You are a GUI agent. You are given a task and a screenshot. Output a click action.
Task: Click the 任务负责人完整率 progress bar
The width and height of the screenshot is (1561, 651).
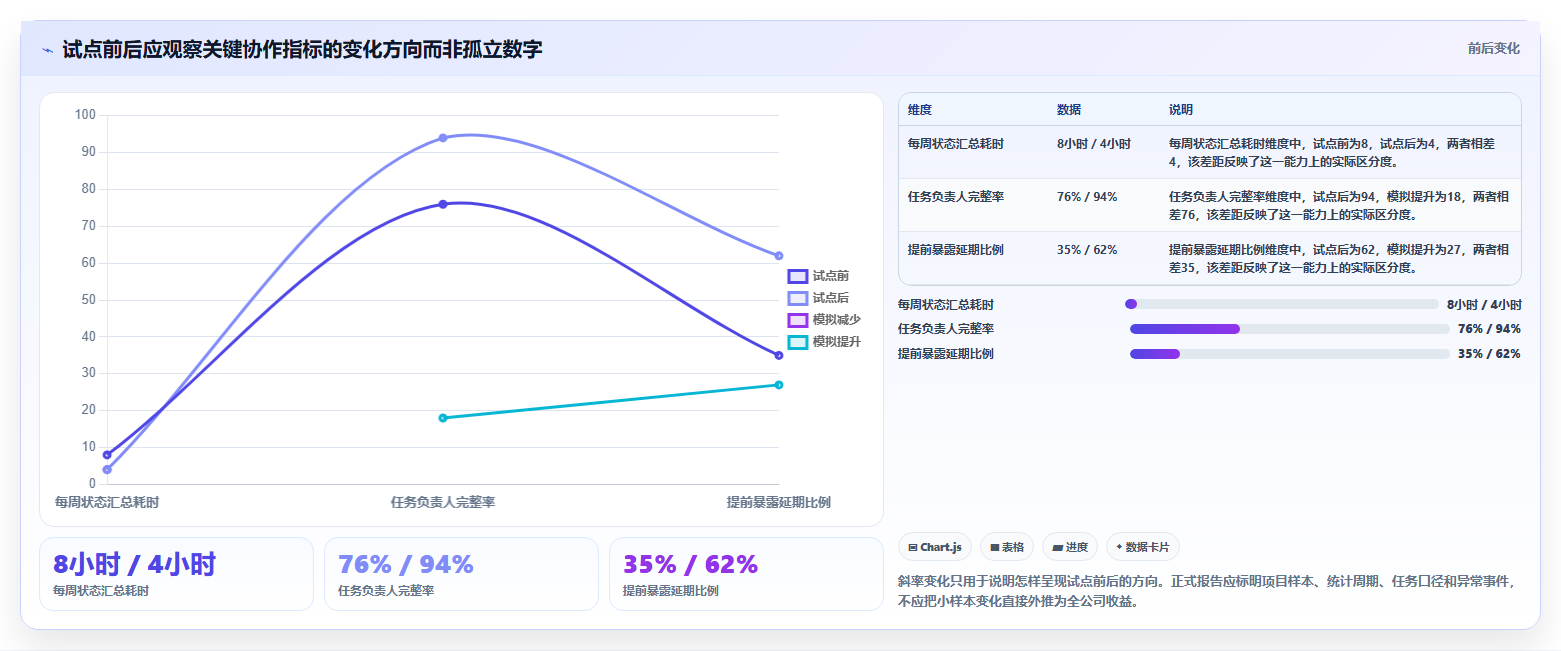(x=1289, y=329)
